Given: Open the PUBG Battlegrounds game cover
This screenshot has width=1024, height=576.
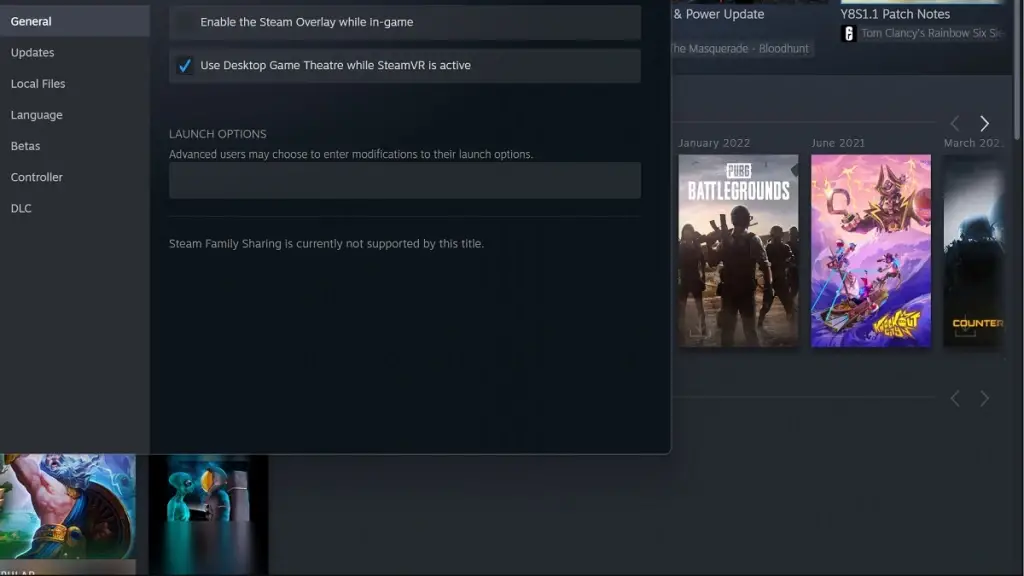Looking at the screenshot, I should (x=738, y=251).
